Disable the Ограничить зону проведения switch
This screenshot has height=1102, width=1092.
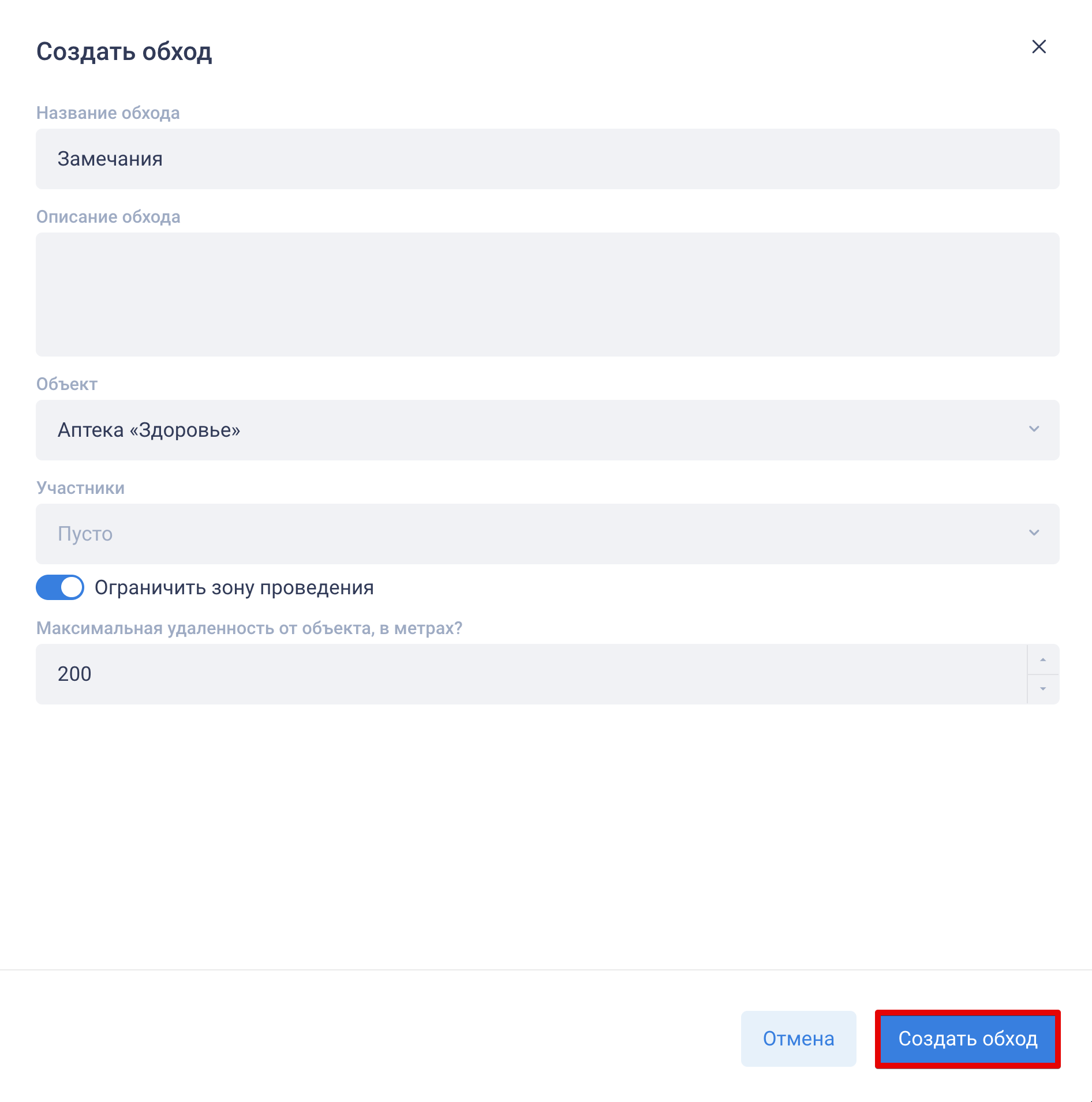coord(60,587)
